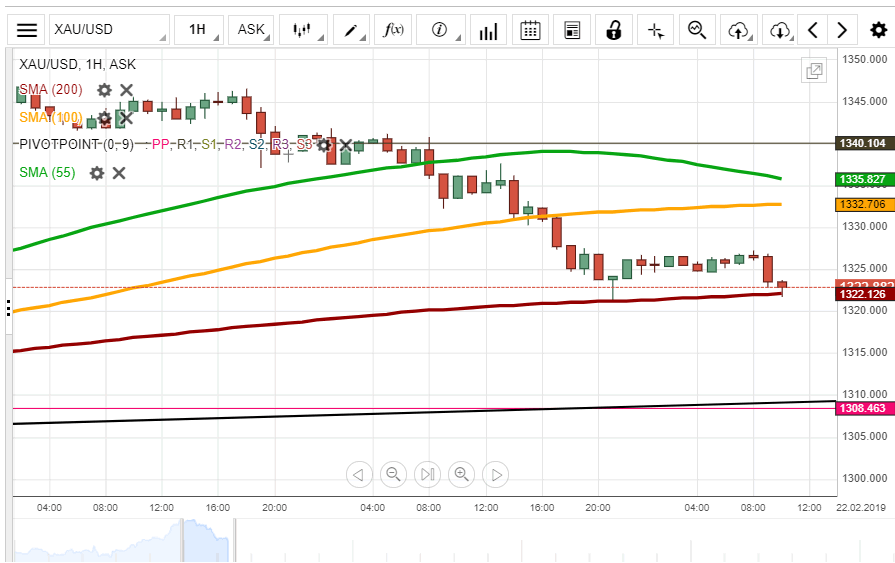Open settings for SMA (200) indicator

point(104,90)
